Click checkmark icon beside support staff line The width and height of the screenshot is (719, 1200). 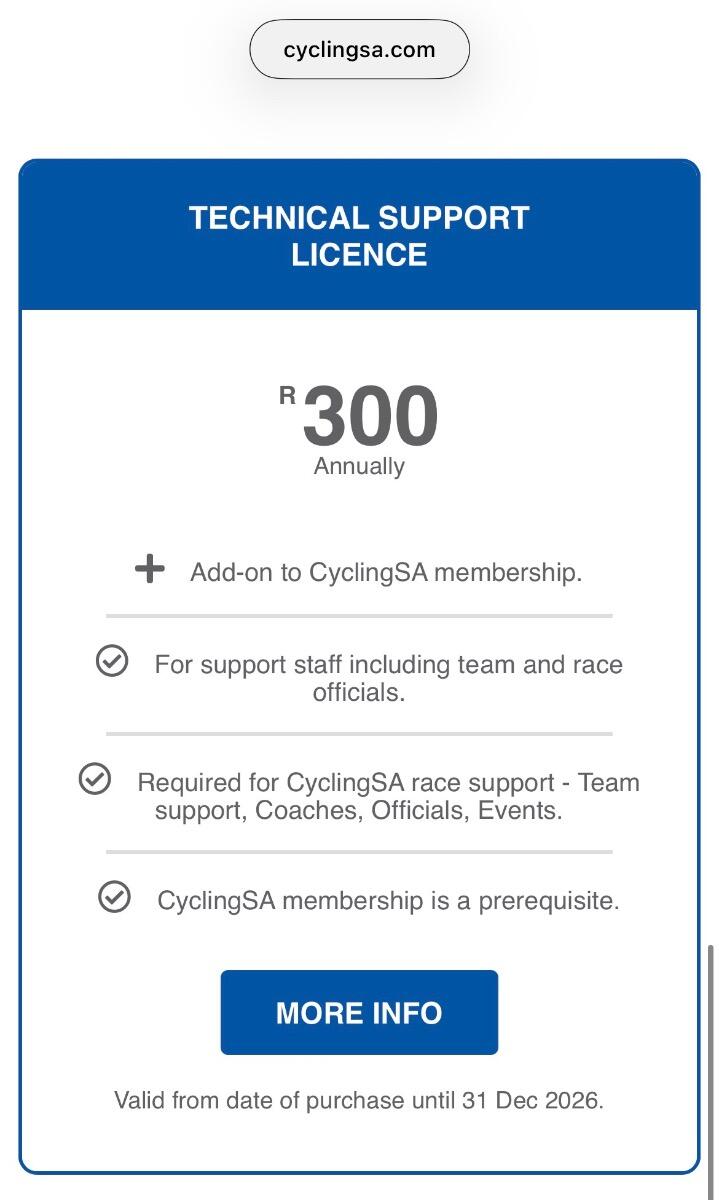pyautogui.click(x=112, y=661)
